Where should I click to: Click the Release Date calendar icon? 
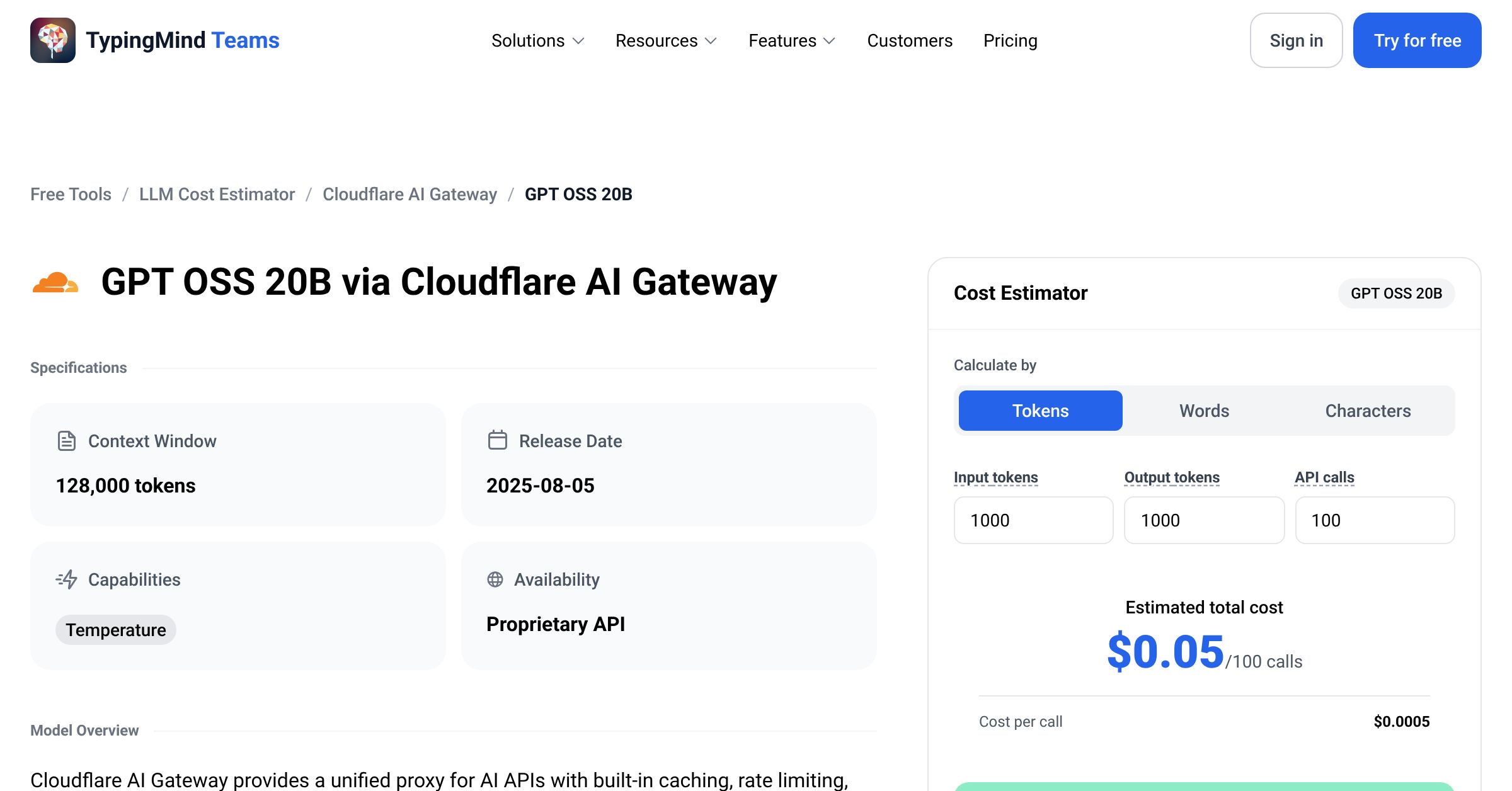pyautogui.click(x=497, y=440)
